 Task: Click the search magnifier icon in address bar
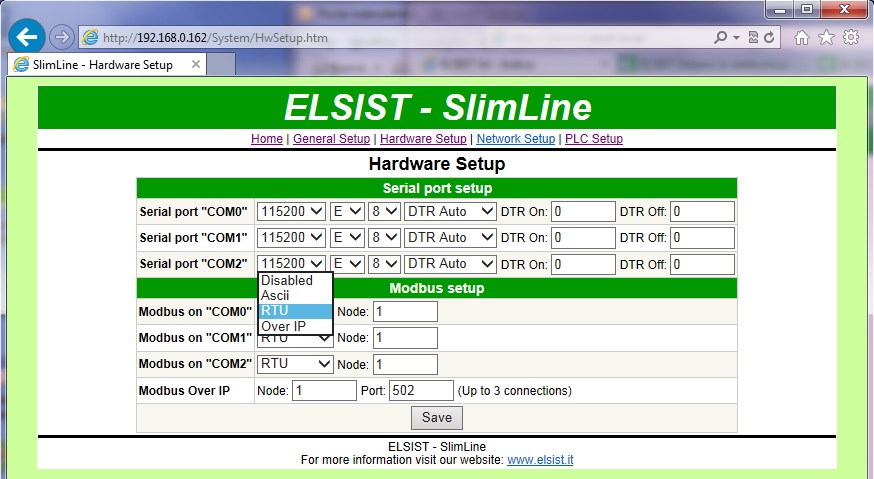click(720, 37)
